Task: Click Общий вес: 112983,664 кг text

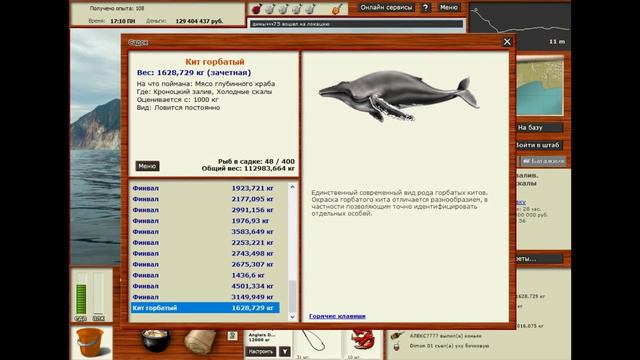Action: pyautogui.click(x=248, y=168)
